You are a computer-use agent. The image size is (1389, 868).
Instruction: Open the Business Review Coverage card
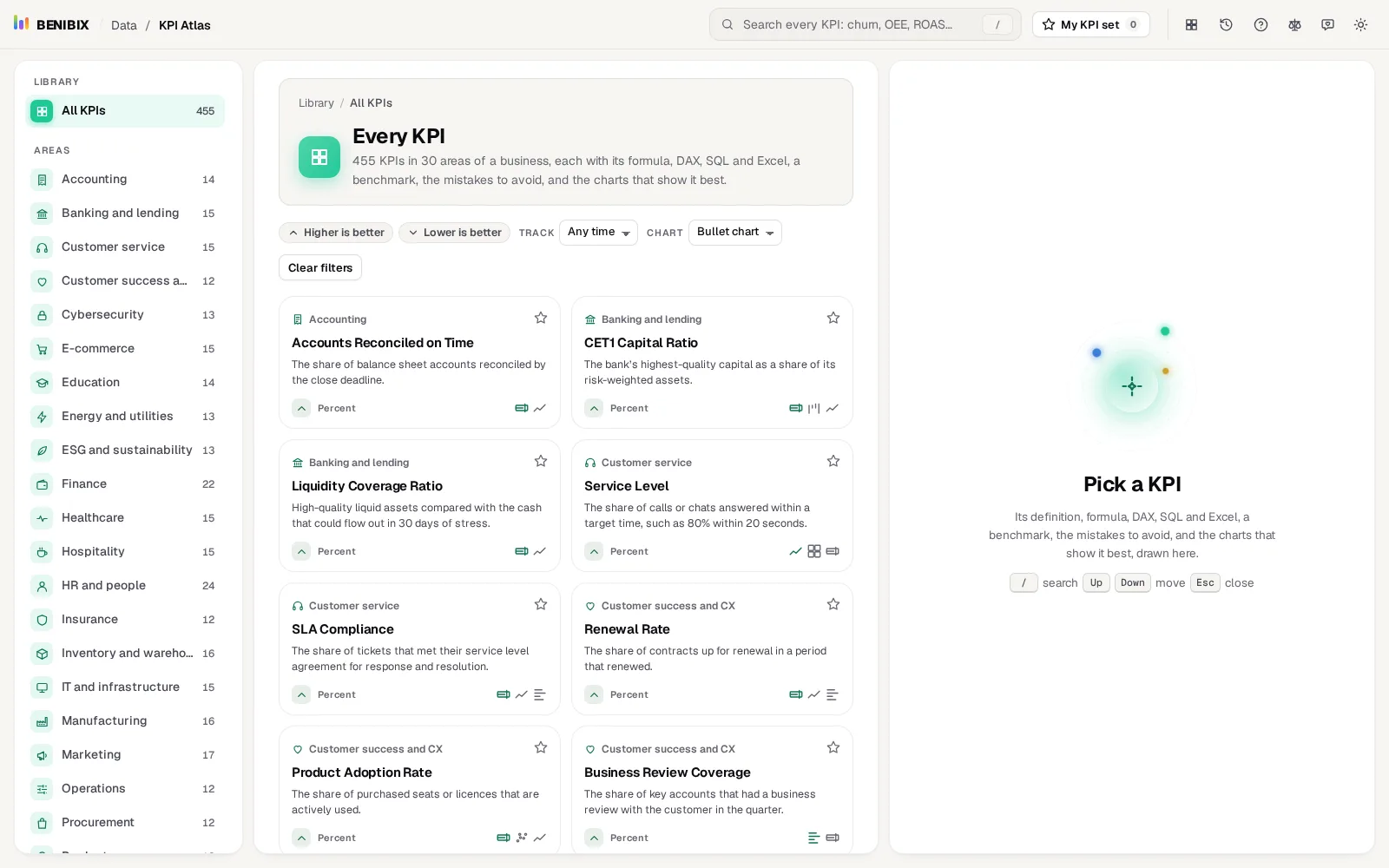pyautogui.click(x=712, y=790)
